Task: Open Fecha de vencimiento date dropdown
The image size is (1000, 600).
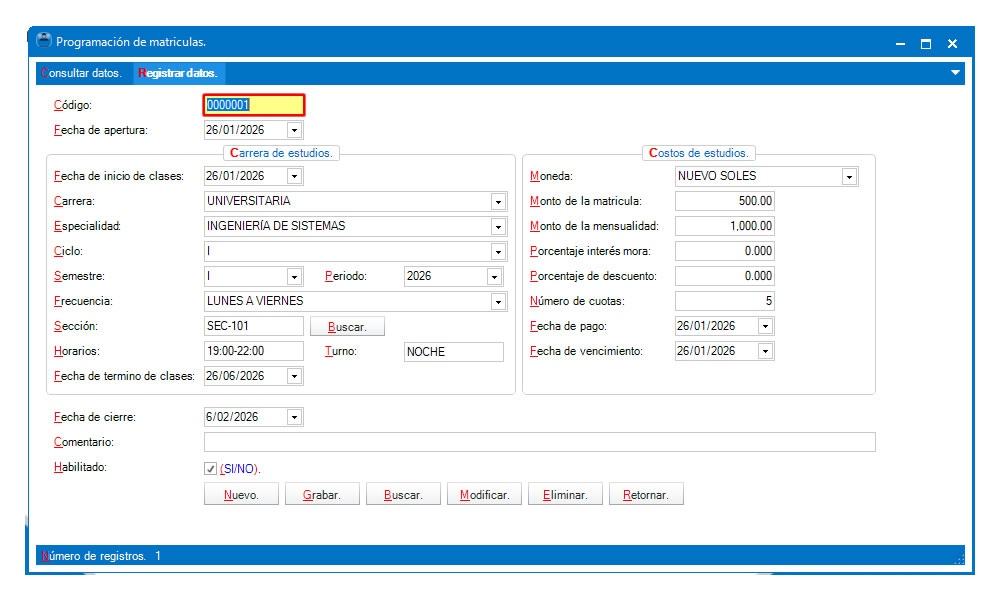Action: (765, 351)
